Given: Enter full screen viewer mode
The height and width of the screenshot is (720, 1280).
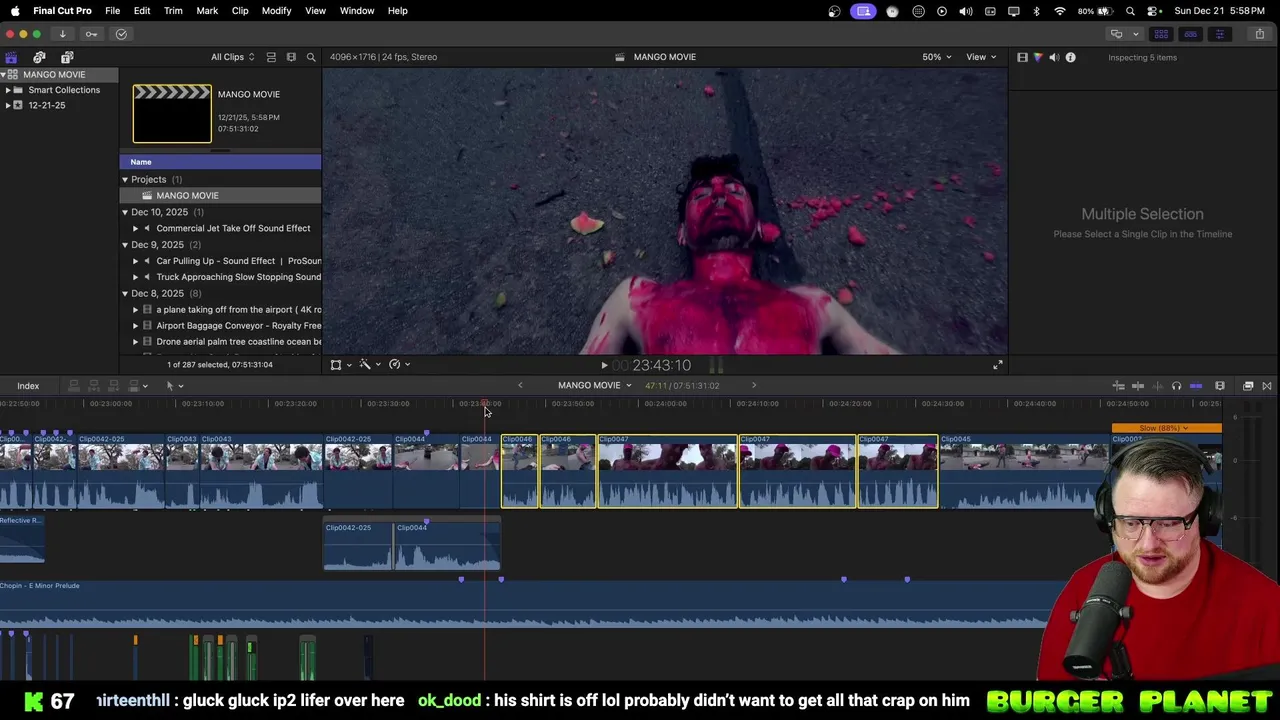Looking at the screenshot, I should click(x=997, y=365).
